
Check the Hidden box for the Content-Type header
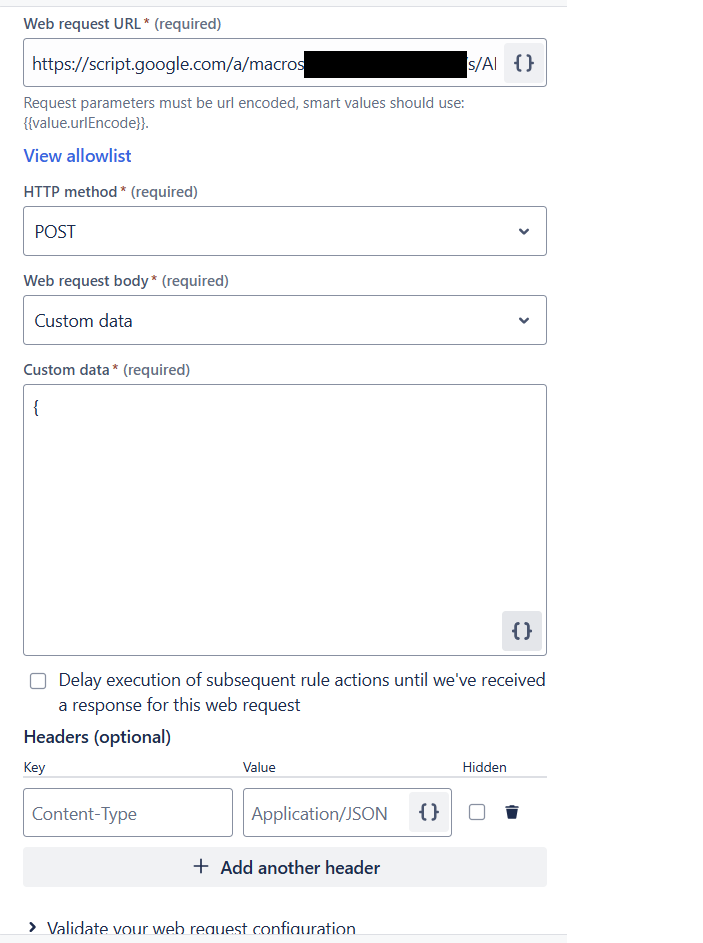pyautogui.click(x=477, y=812)
